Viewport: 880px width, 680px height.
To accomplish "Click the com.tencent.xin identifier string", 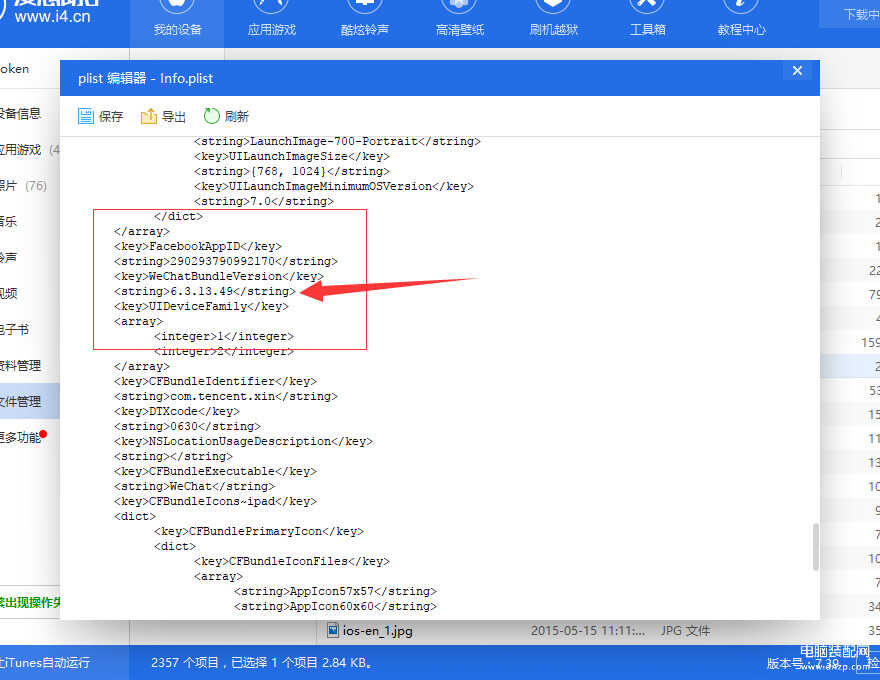I will point(225,396).
